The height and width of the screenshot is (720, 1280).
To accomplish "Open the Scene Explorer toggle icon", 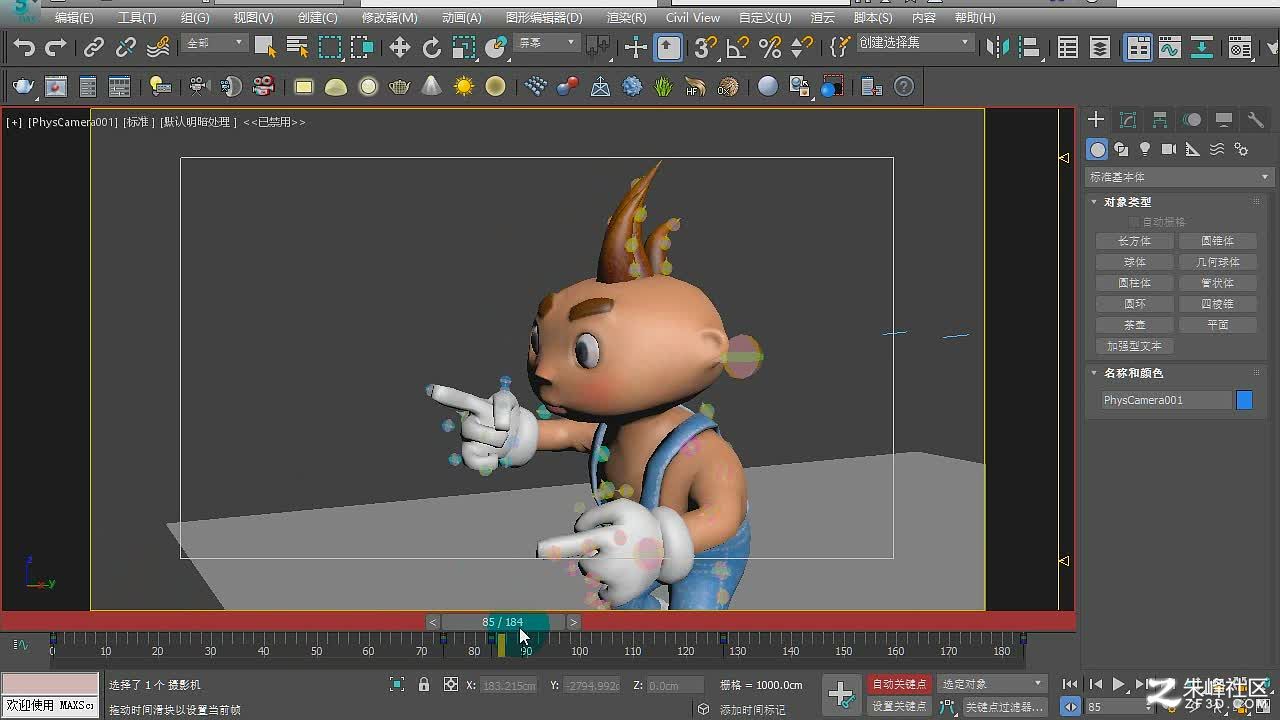I will 1068,47.
